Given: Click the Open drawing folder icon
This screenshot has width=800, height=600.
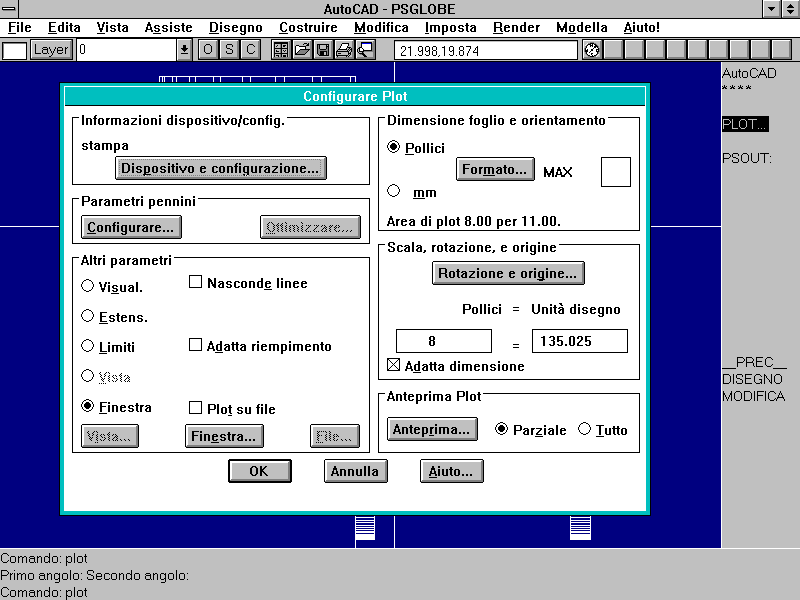Looking at the screenshot, I should (302, 50).
